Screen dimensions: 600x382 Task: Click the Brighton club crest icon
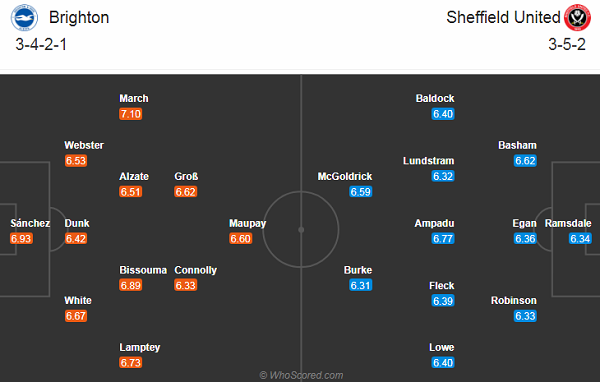tap(24, 18)
